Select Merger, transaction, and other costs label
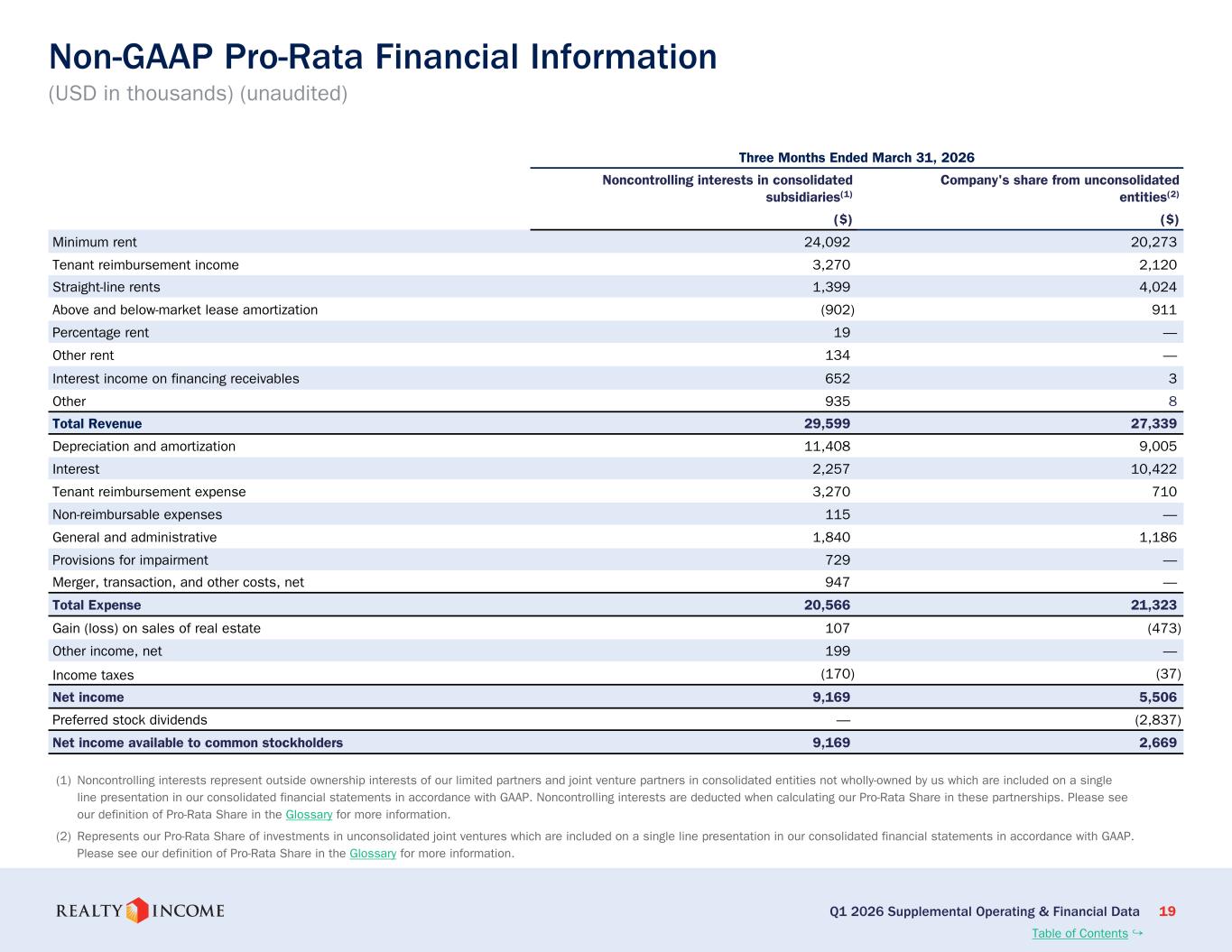Viewport: 1232px width, 952px height. 178,582
